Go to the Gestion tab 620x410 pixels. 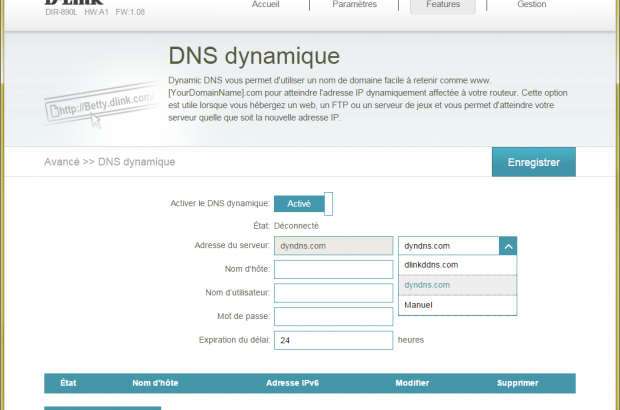(531, 5)
